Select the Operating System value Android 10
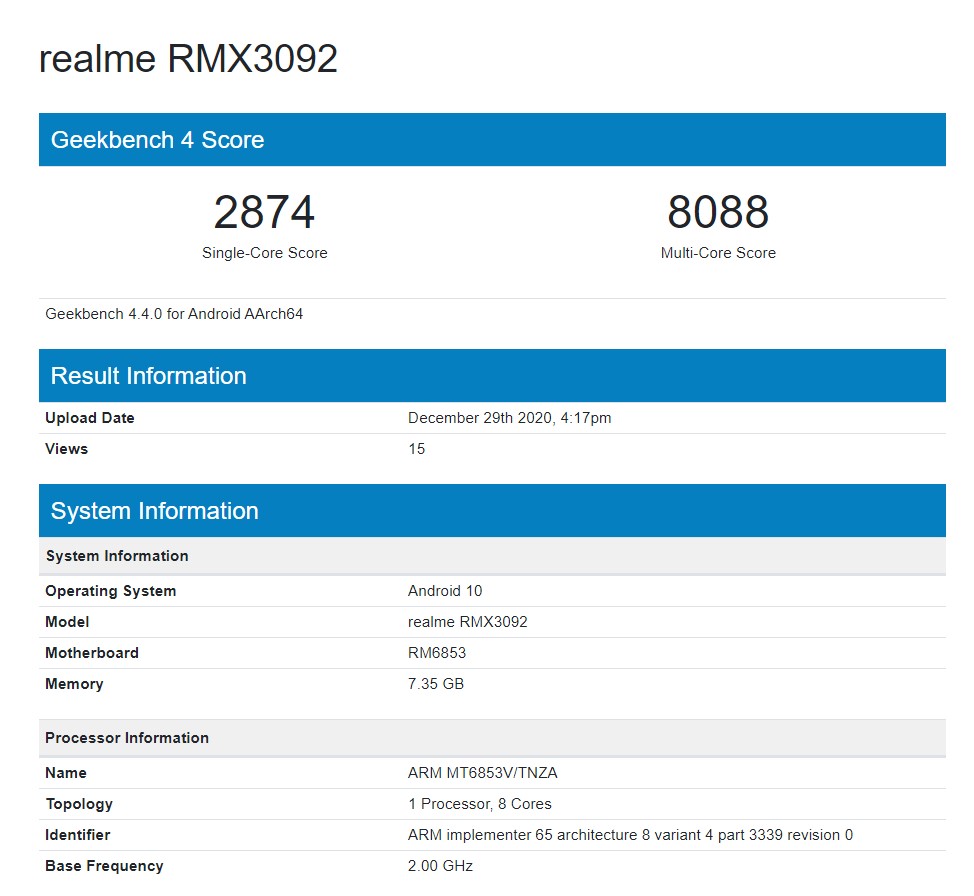This screenshot has height=896, width=974. click(x=445, y=591)
